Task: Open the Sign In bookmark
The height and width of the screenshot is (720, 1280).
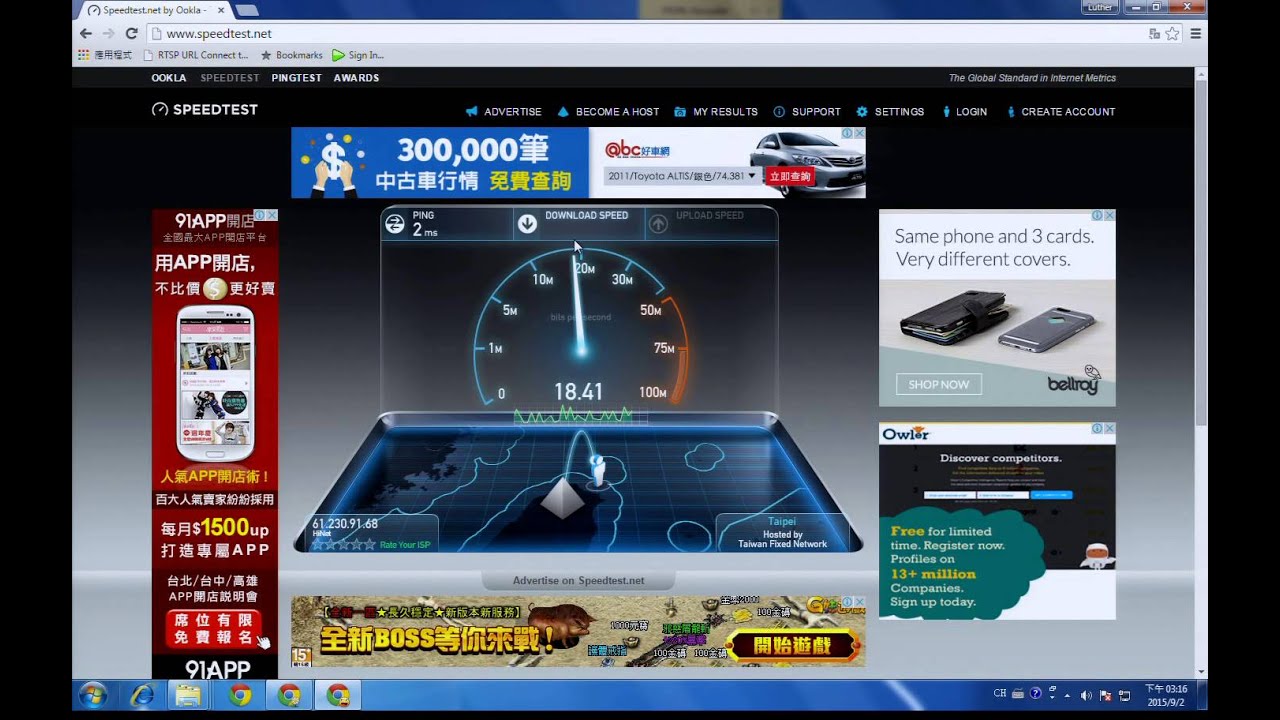Action: (357, 55)
